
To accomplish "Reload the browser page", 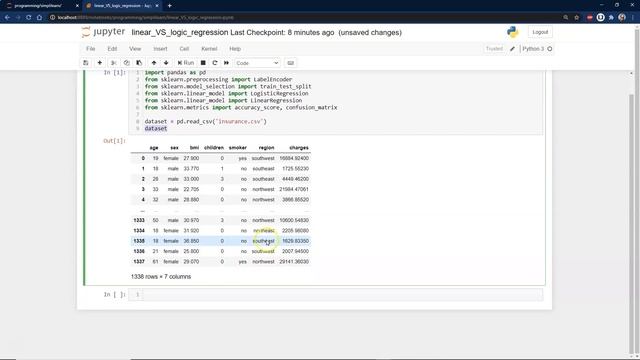I will pos(29,18).
